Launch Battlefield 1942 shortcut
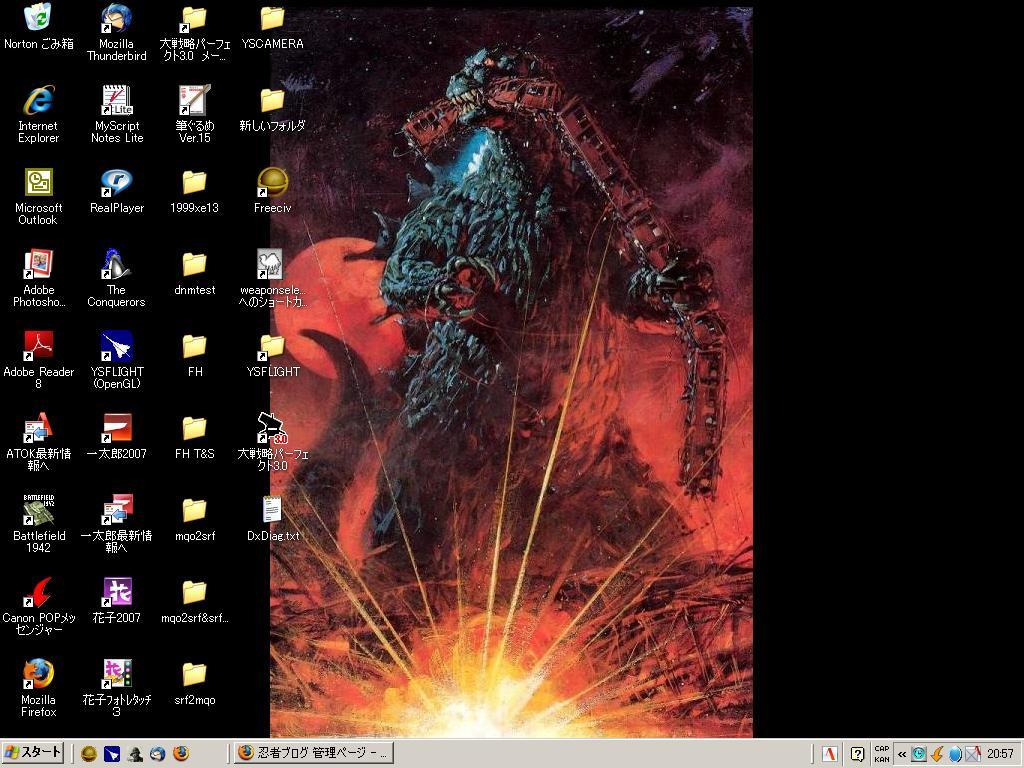The height and width of the screenshot is (768, 1024). [39, 525]
